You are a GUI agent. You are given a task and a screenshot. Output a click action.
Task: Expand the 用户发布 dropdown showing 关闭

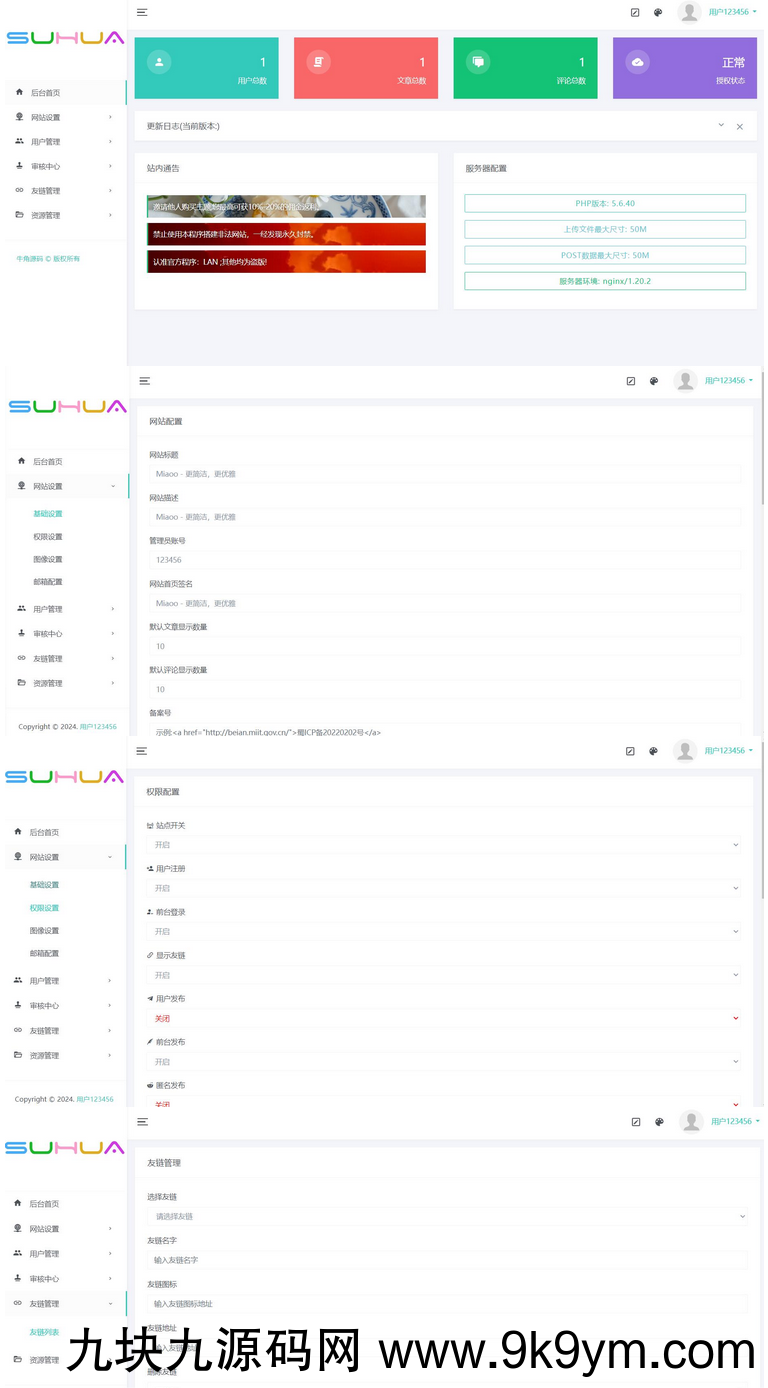click(x=446, y=1018)
